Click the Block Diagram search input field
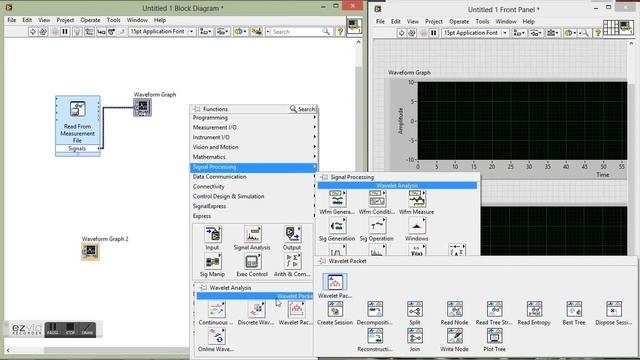 coord(298,31)
